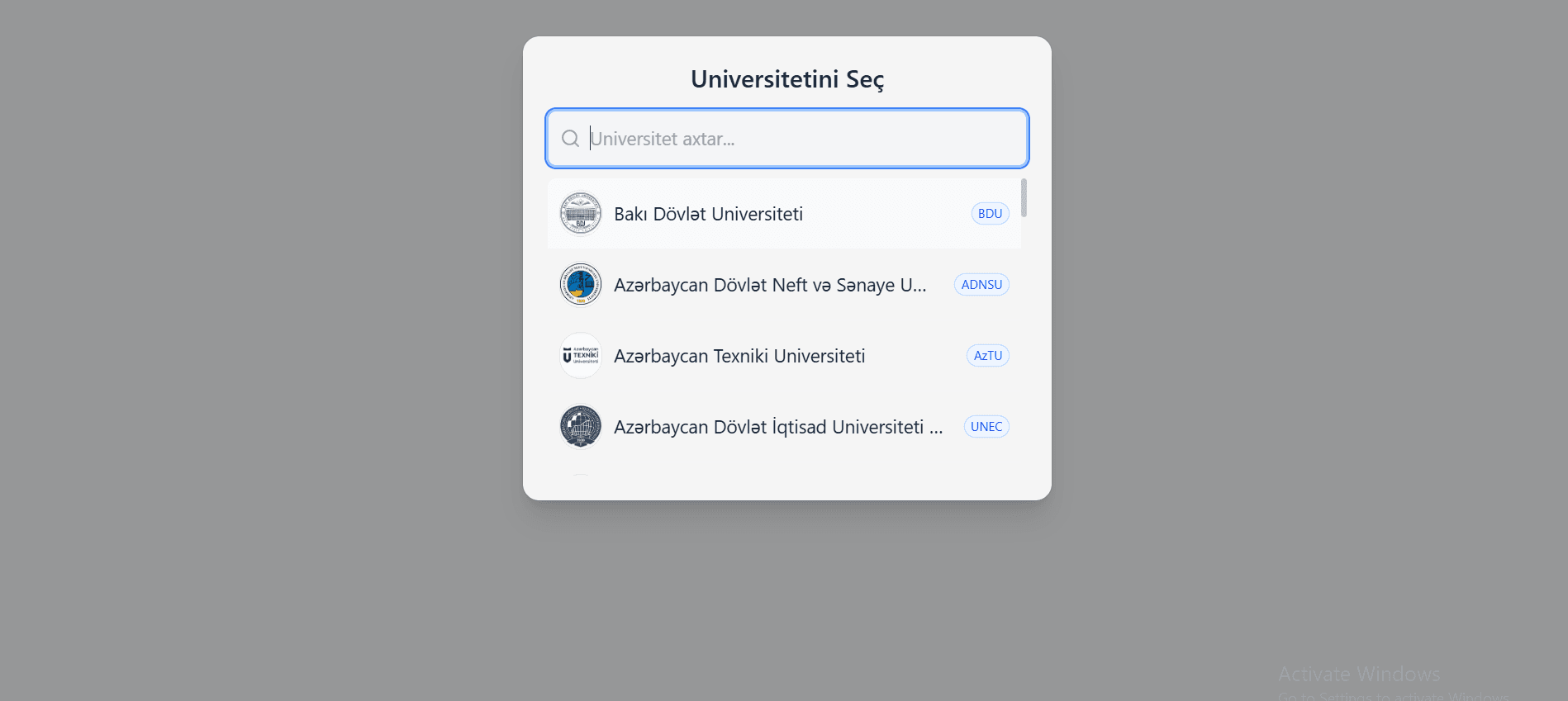Screen dimensions: 1568x701
Task: Click the Activate Windows watermark text
Action: pyautogui.click(x=1358, y=673)
